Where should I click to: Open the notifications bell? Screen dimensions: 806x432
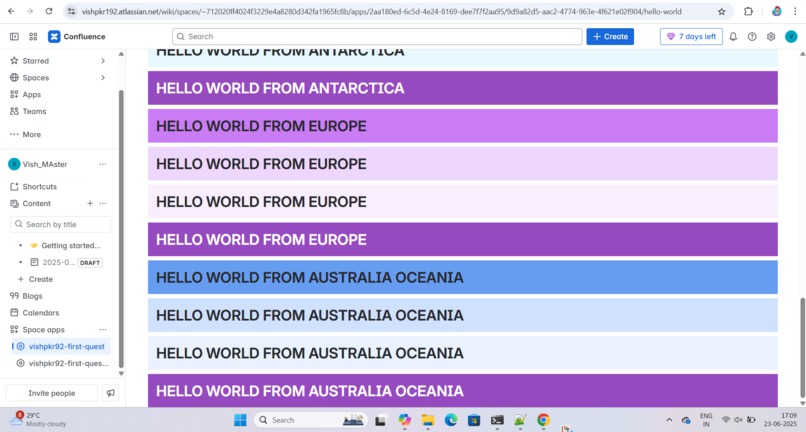(733, 37)
